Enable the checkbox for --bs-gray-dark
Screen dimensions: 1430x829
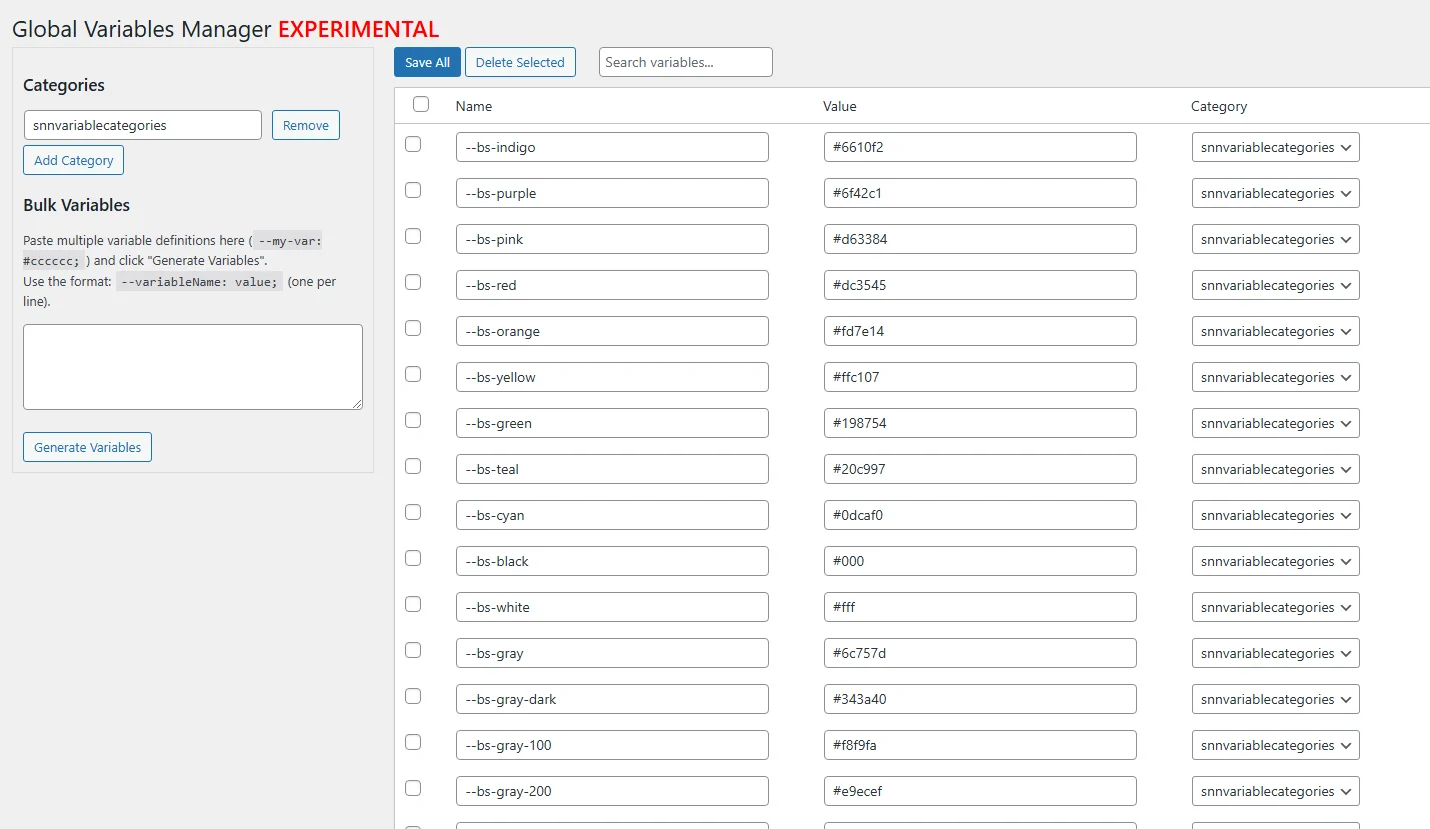pyautogui.click(x=413, y=696)
